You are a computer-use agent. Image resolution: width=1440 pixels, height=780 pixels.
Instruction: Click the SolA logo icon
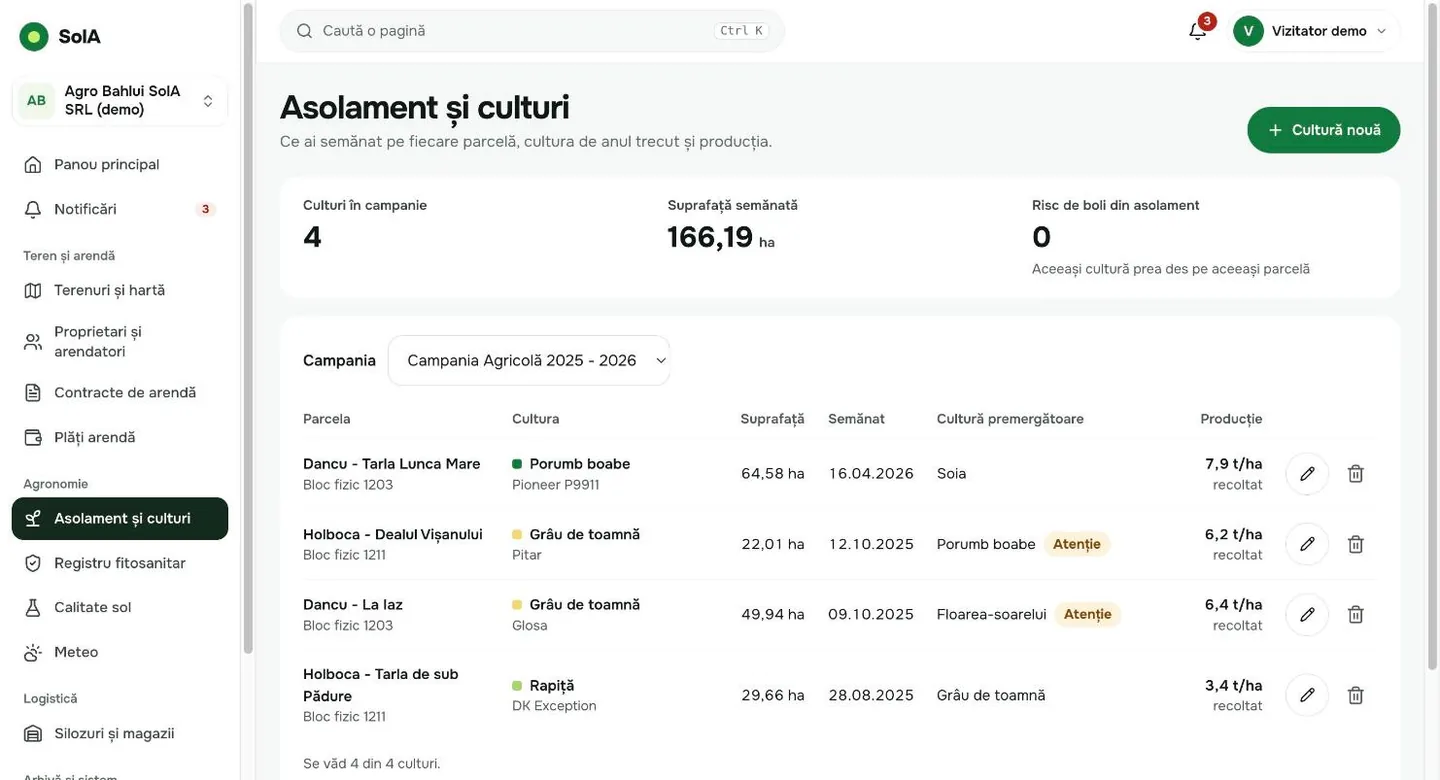point(34,37)
